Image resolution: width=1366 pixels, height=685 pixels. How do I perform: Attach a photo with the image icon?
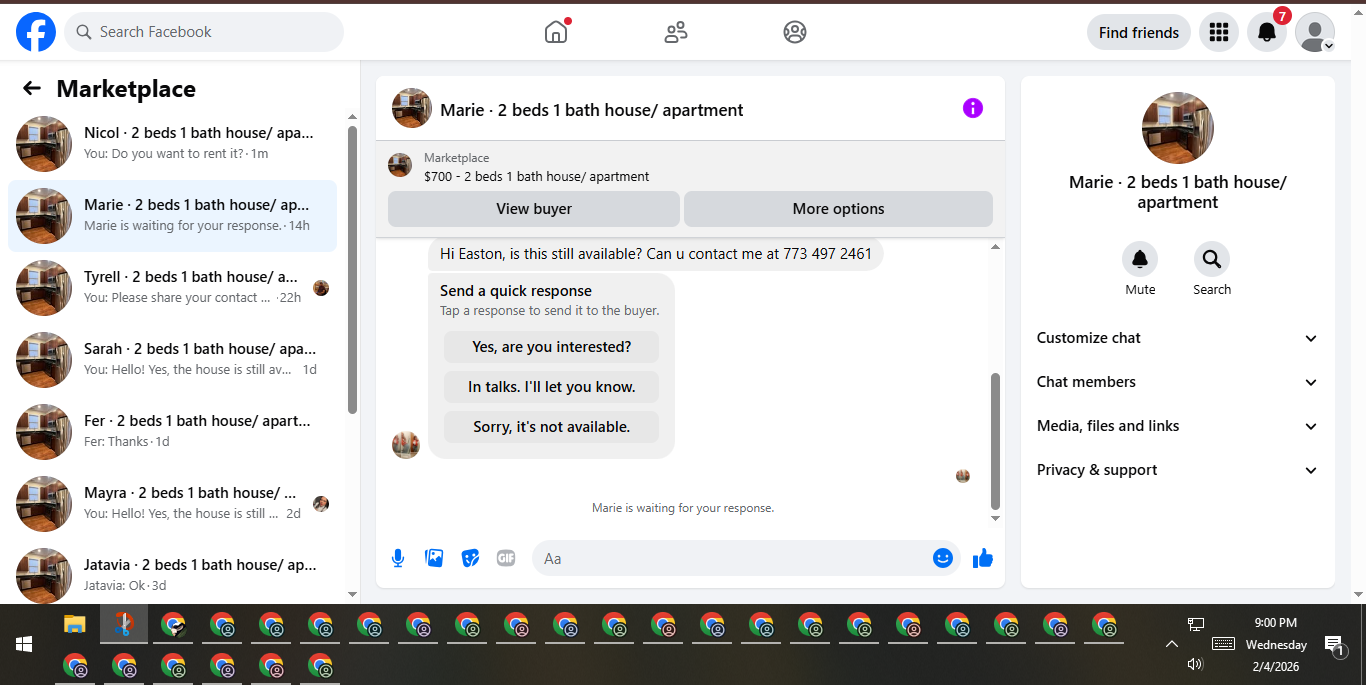click(434, 558)
